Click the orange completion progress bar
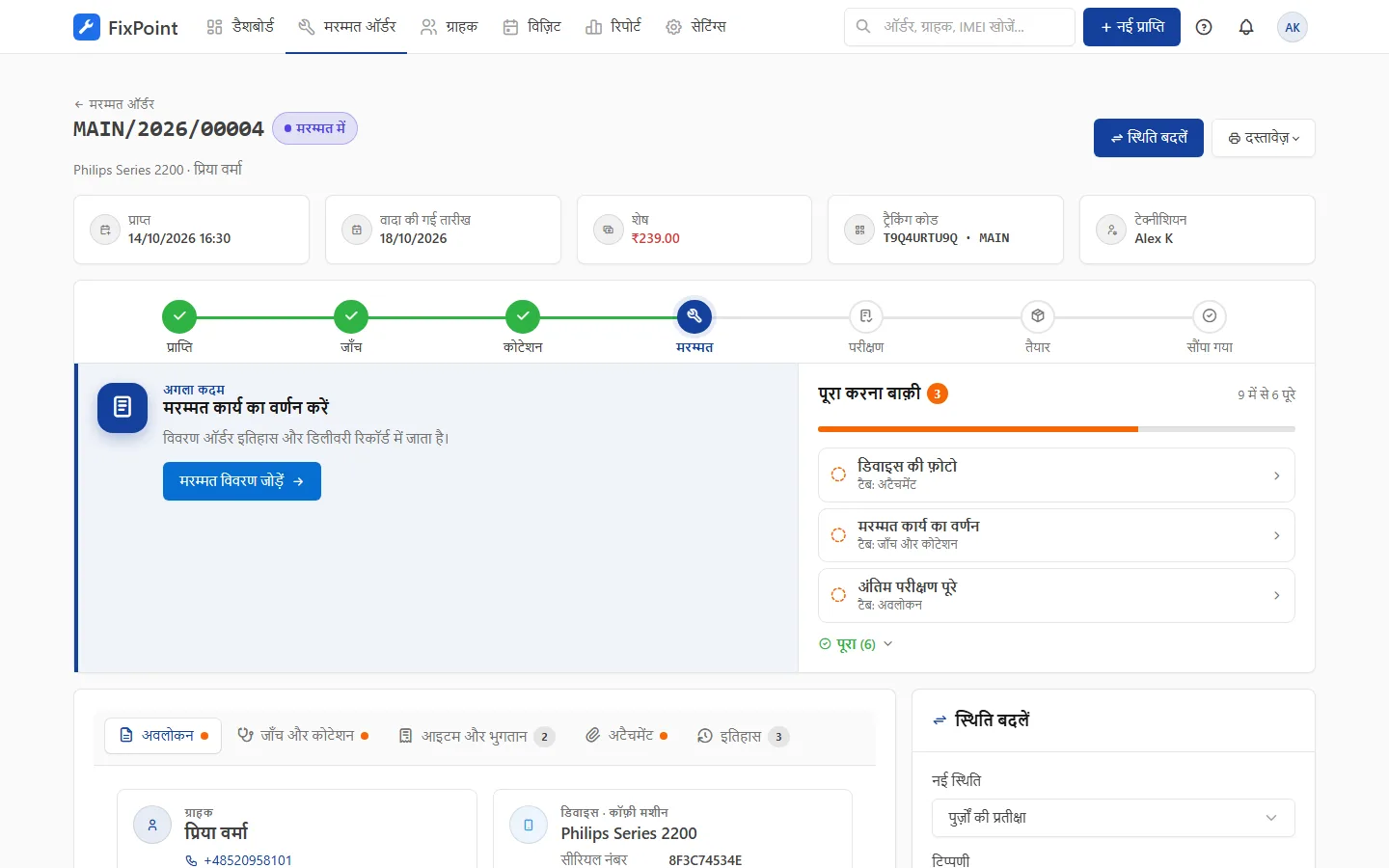The image size is (1389, 868). click(x=1056, y=429)
